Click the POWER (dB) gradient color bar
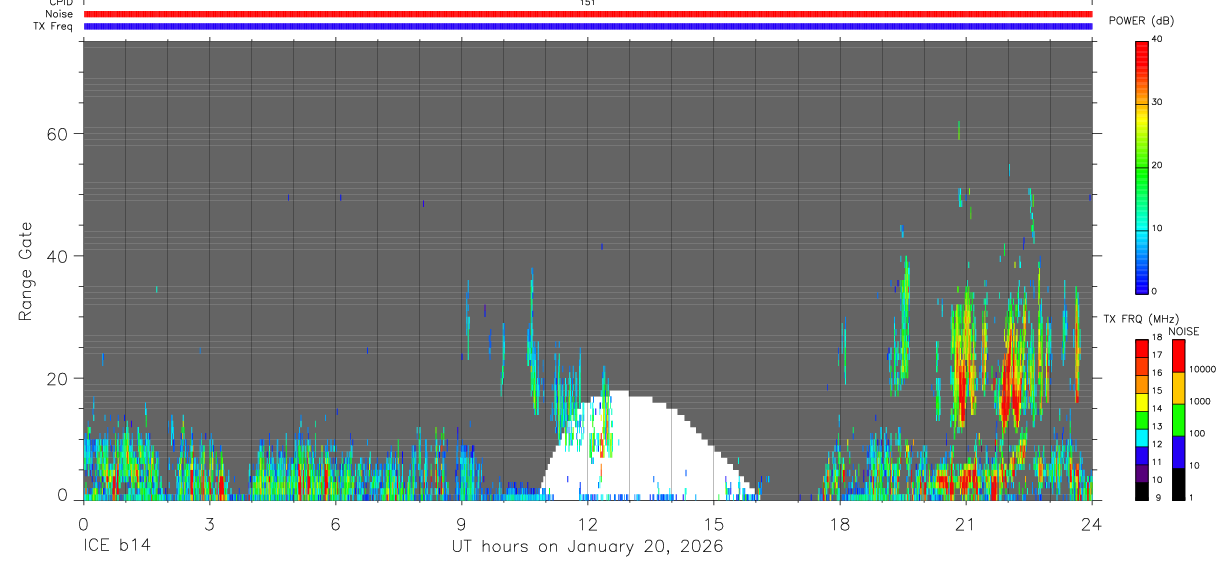This screenshot has height=567, width=1228. pyautogui.click(x=1141, y=166)
